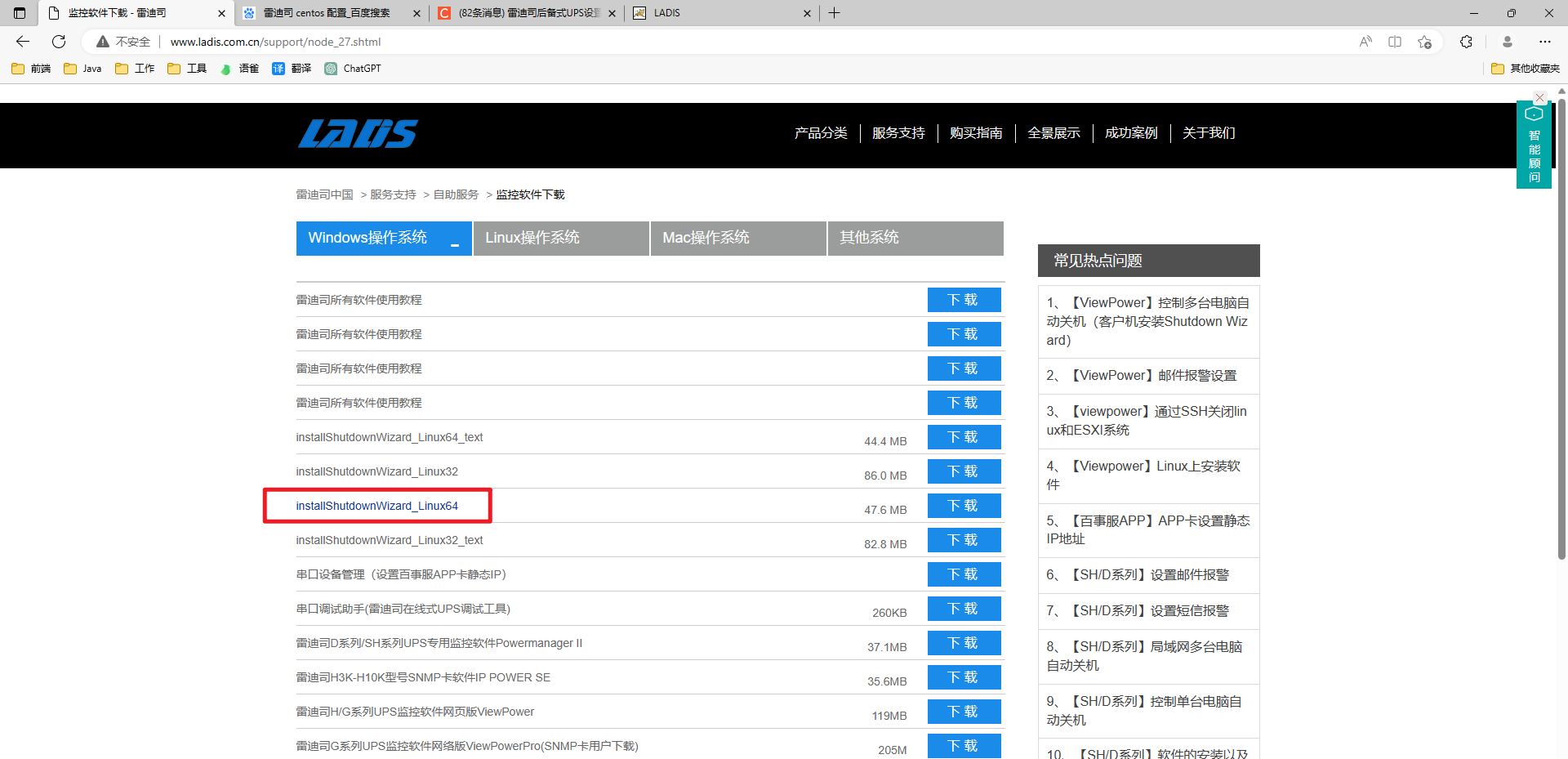Image resolution: width=1568 pixels, height=759 pixels.
Task: Select the Linux操作系统 tab
Action: (x=561, y=238)
